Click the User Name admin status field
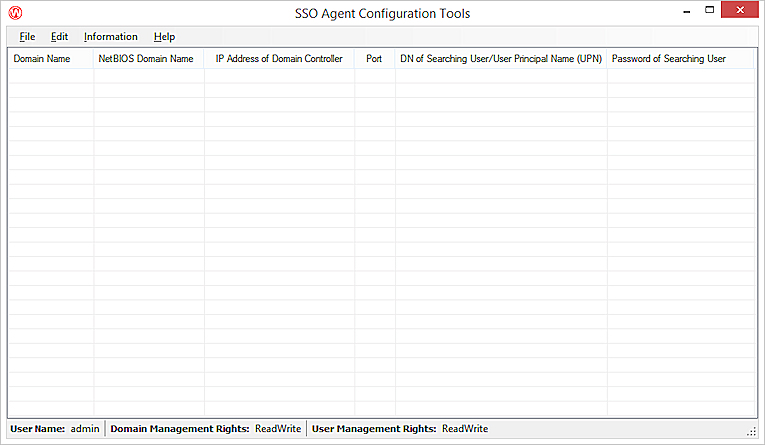Image resolution: width=765 pixels, height=445 pixels. point(55,429)
